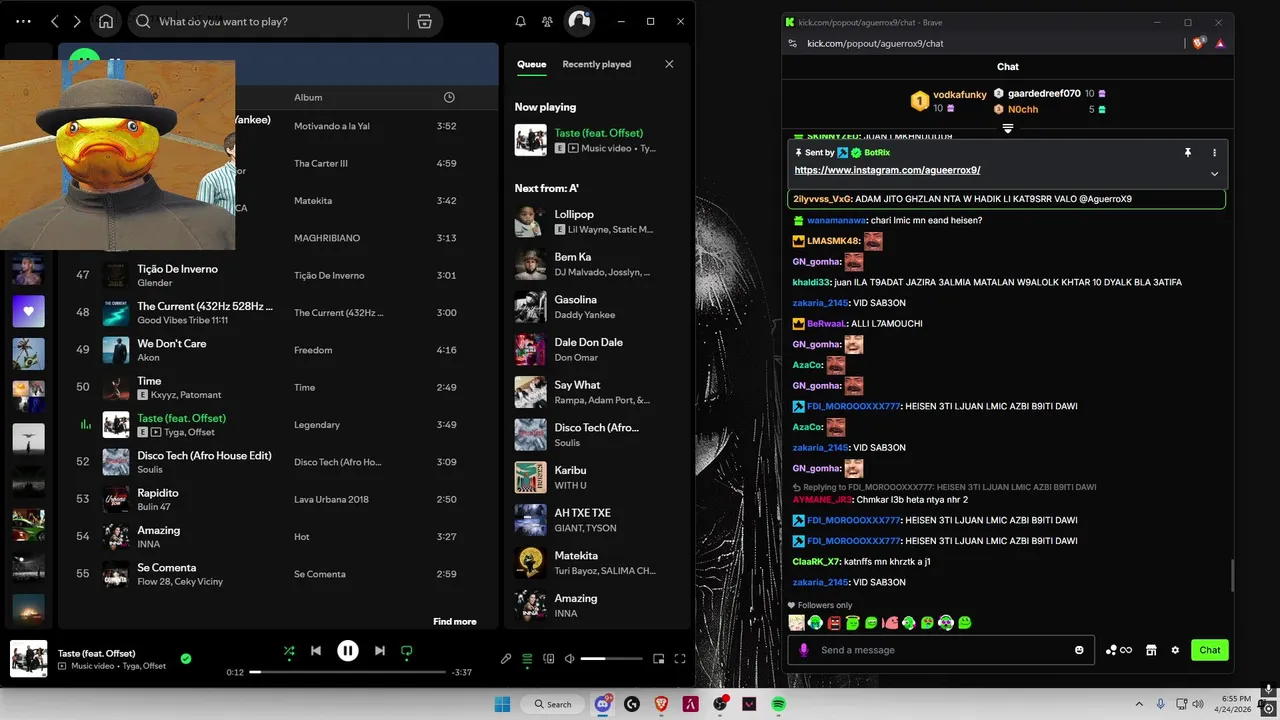This screenshot has height=720, width=1280.
Task: Click the Brave address bar URL
Action: pos(875,43)
